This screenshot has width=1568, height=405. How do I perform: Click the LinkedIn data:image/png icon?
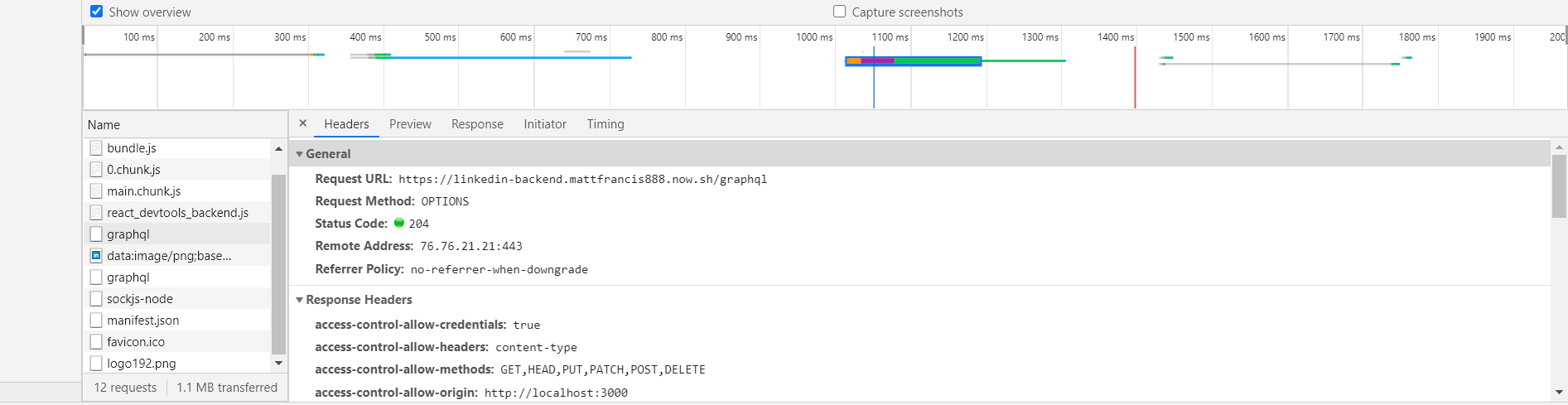pyautogui.click(x=96, y=256)
